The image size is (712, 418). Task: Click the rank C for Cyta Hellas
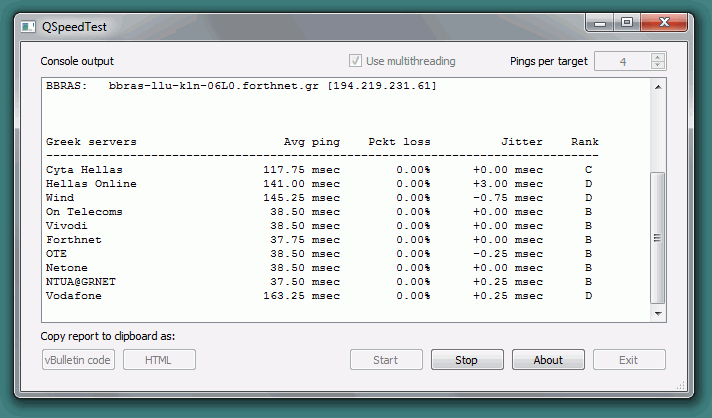tap(588, 170)
